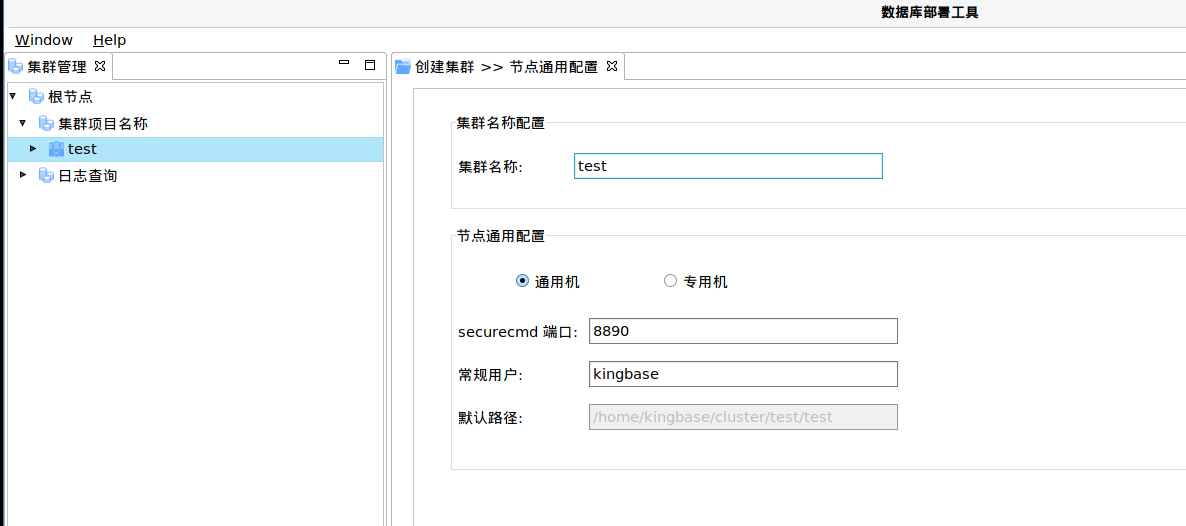Click the 集群名称配置 group title
Image resolution: width=1186 pixels, height=526 pixels.
pos(501,123)
